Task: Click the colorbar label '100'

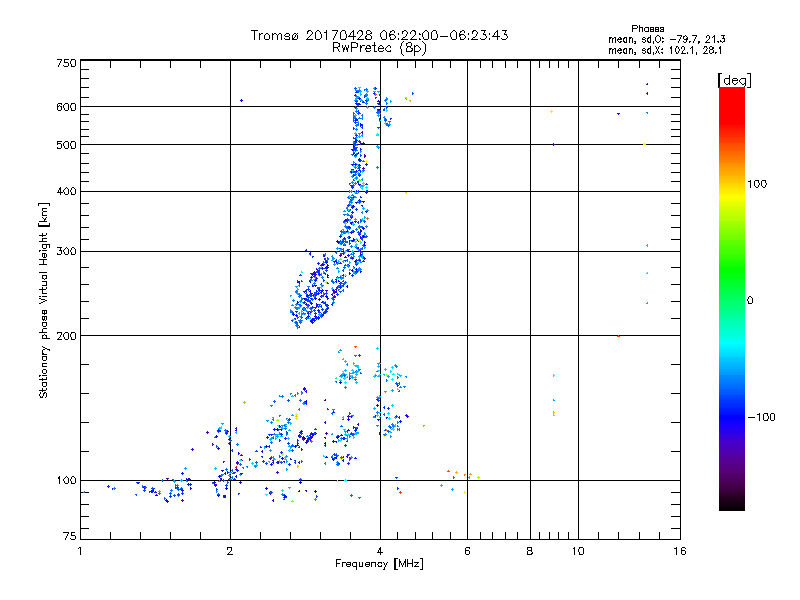Action: pos(757,184)
